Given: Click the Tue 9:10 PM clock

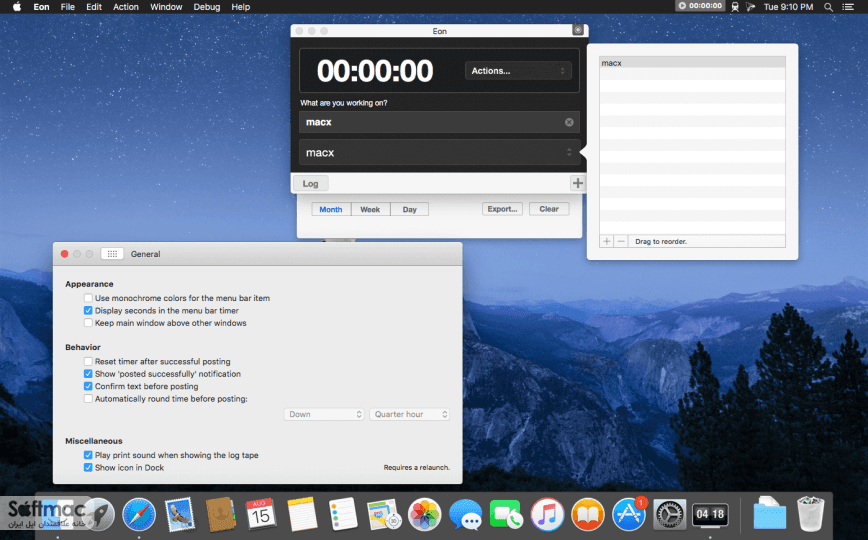Looking at the screenshot, I should click(788, 7).
